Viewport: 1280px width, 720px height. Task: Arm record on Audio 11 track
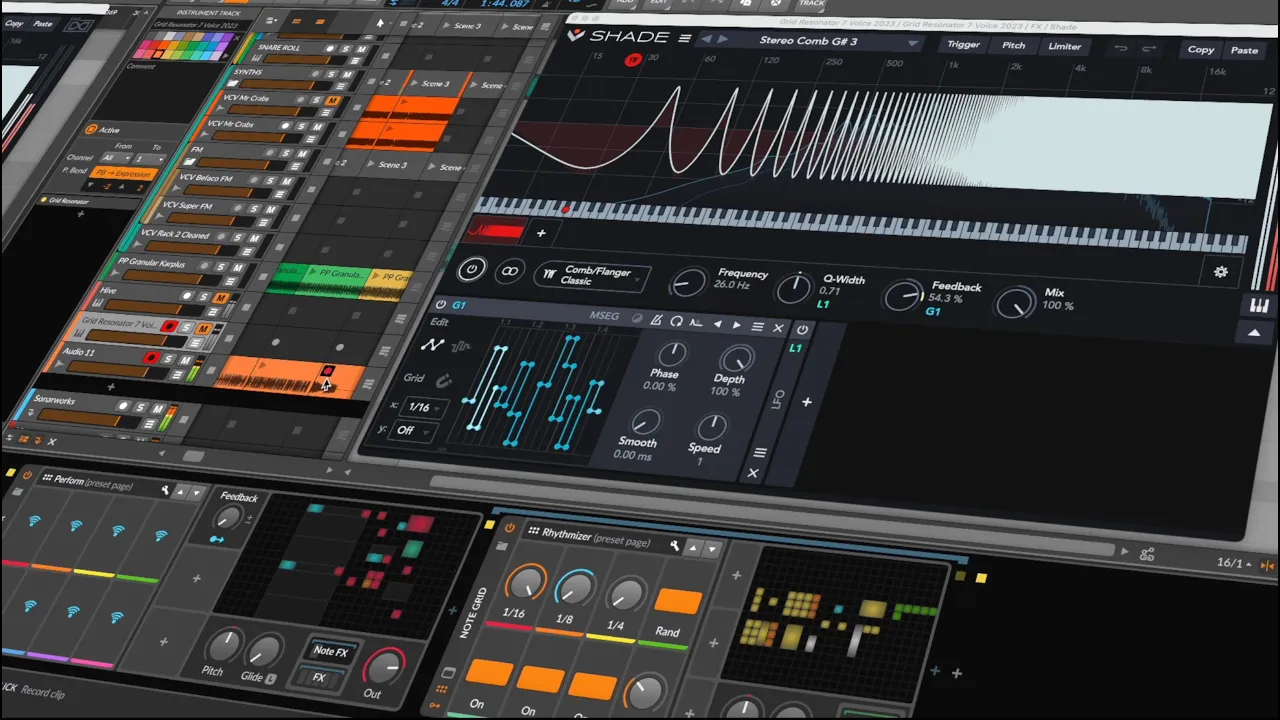[x=151, y=358]
